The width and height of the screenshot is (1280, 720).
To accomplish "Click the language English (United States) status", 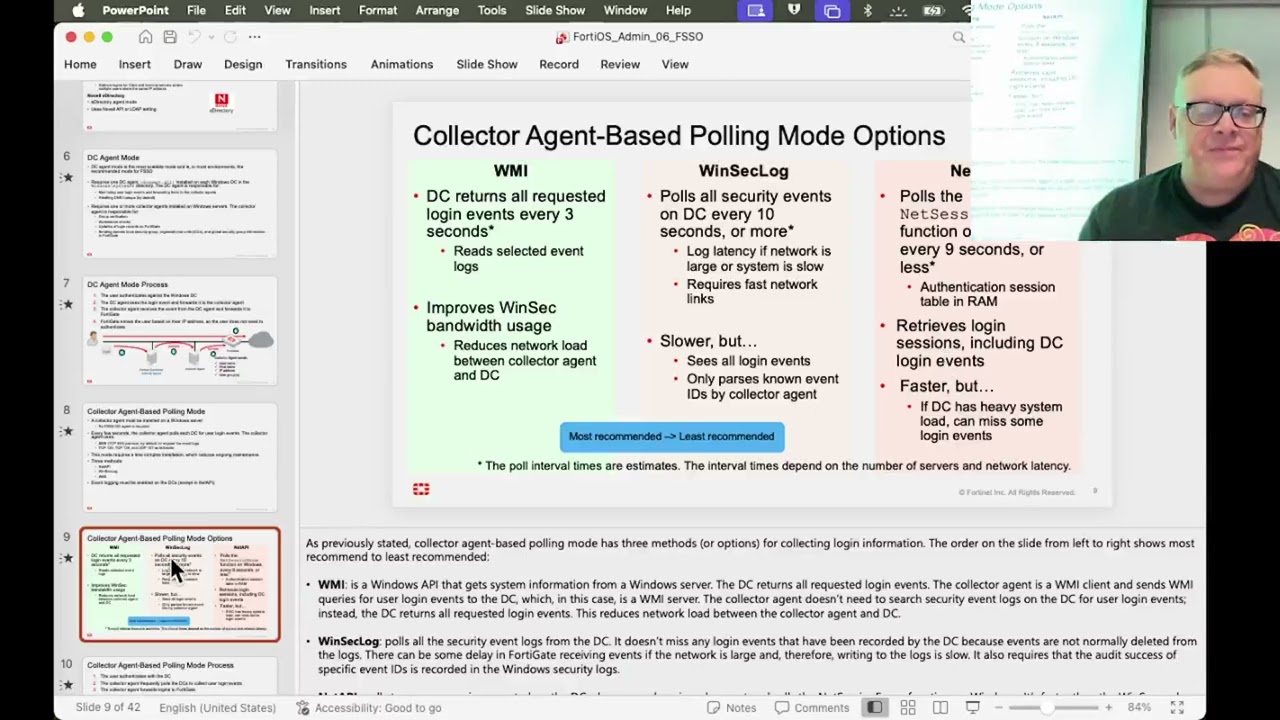I will [x=217, y=708].
